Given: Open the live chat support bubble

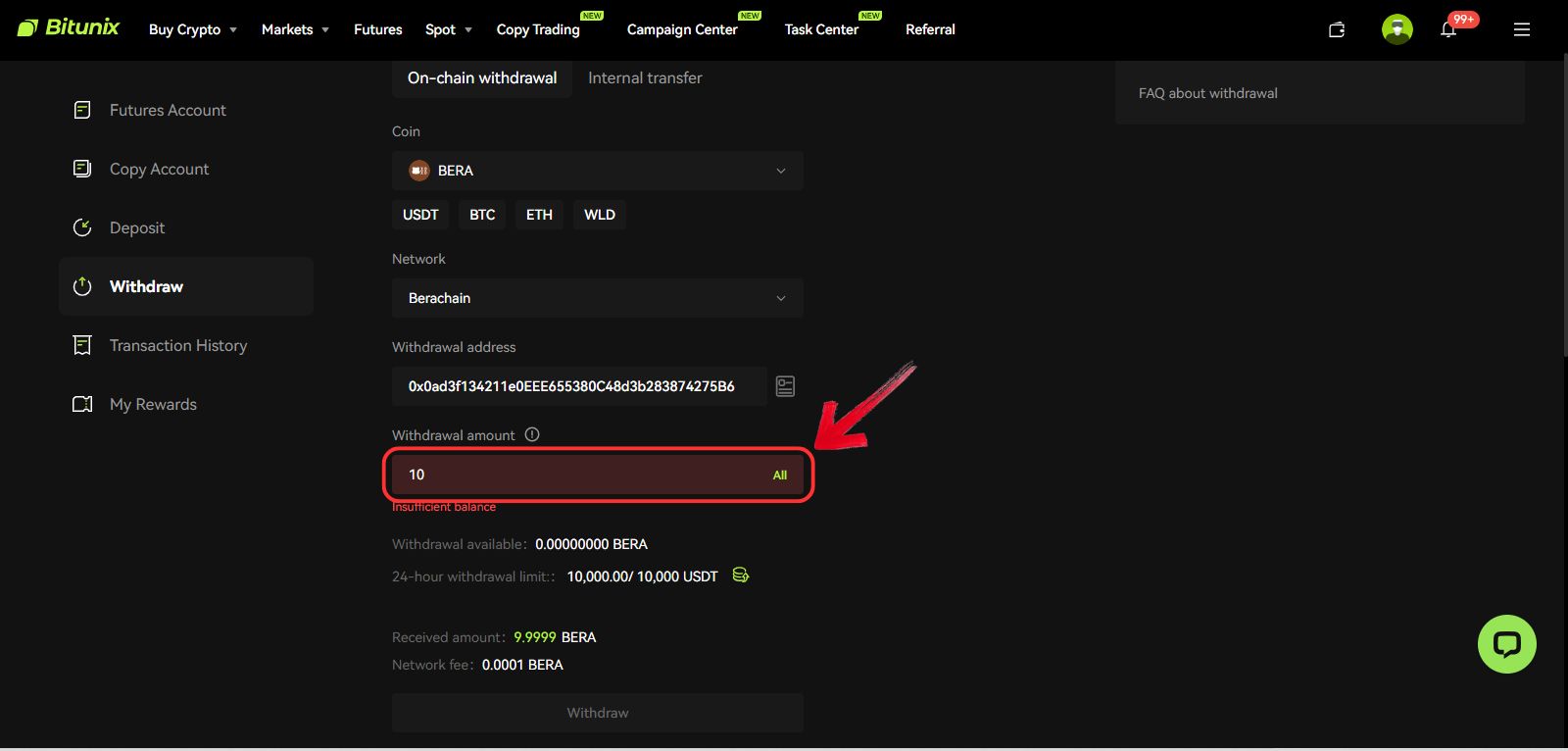Looking at the screenshot, I should pyautogui.click(x=1507, y=644).
